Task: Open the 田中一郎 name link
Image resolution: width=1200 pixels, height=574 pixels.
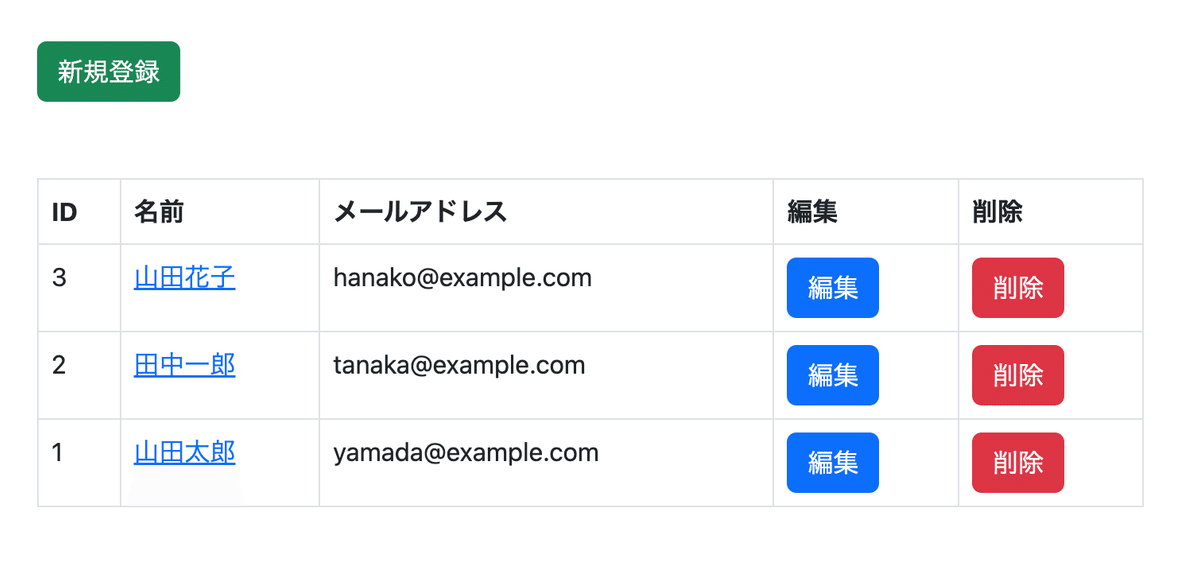Action: [x=185, y=365]
